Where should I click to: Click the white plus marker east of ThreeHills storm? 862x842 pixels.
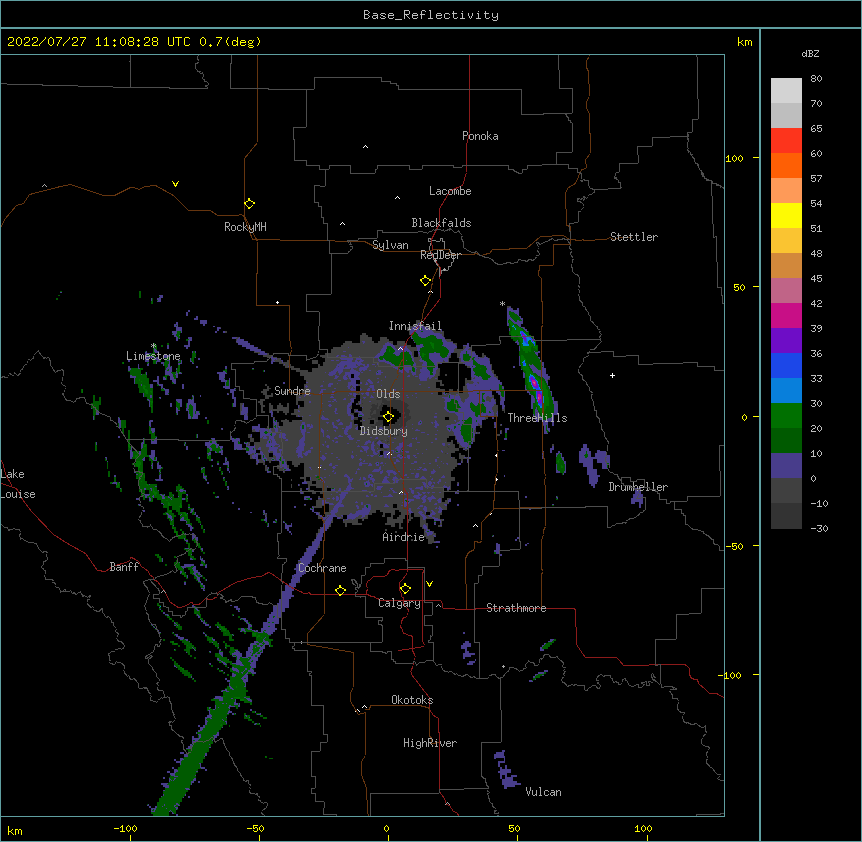click(612, 375)
